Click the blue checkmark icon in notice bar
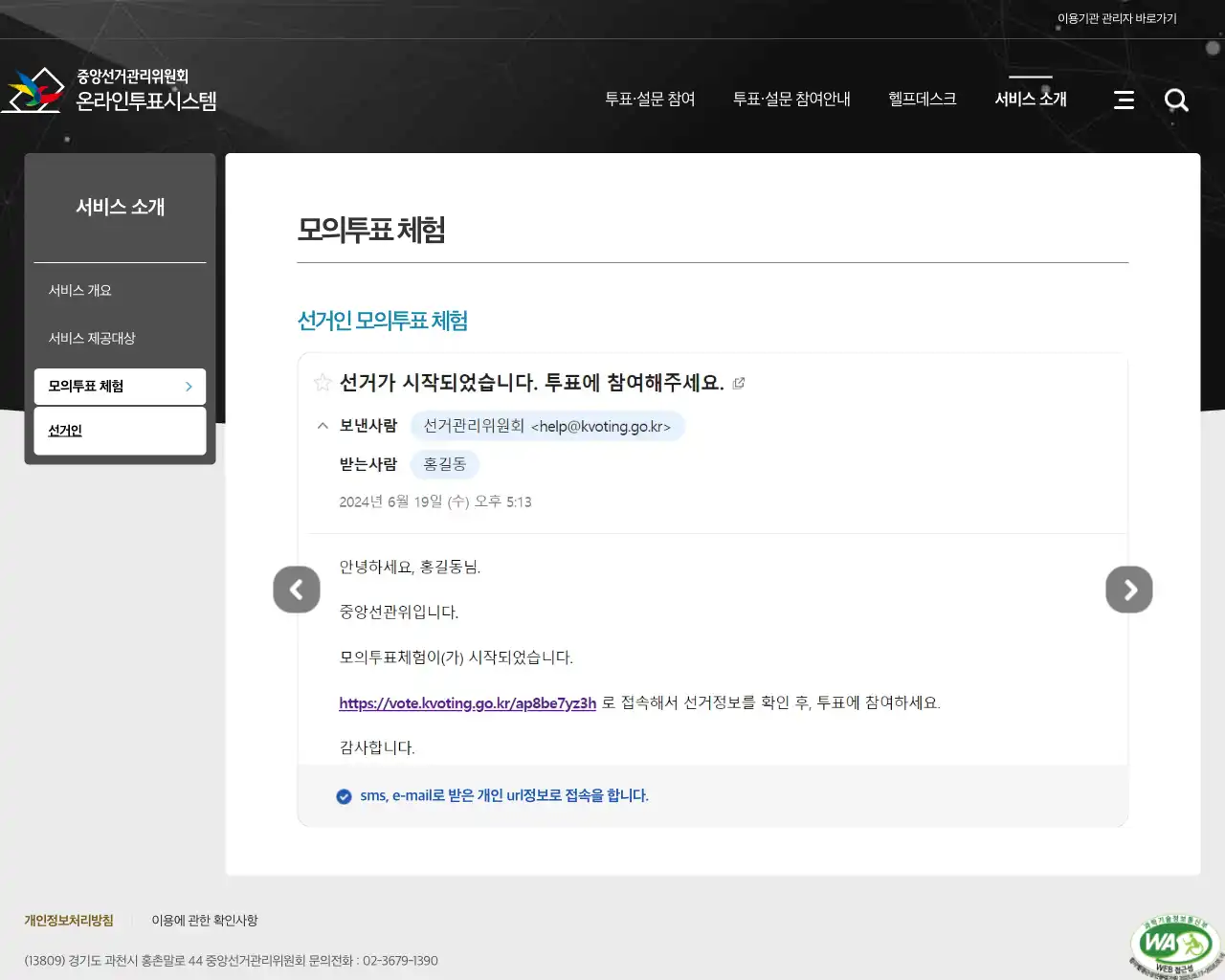Viewport: 1225px width, 980px height. [344, 795]
